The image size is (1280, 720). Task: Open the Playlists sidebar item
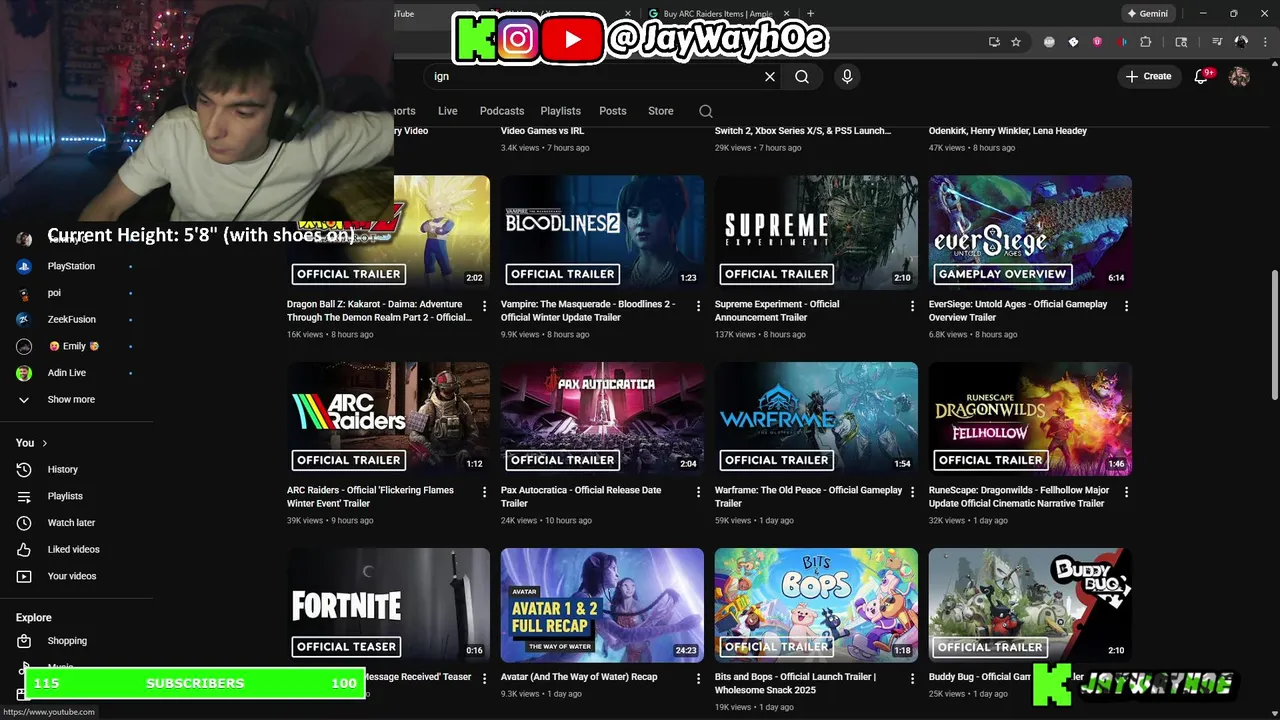click(65, 496)
